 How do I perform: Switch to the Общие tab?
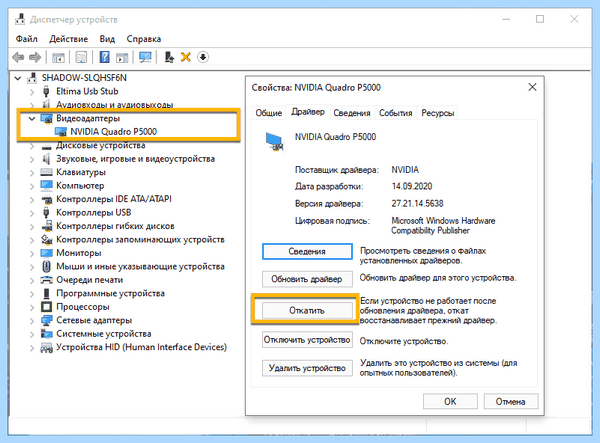[269, 113]
